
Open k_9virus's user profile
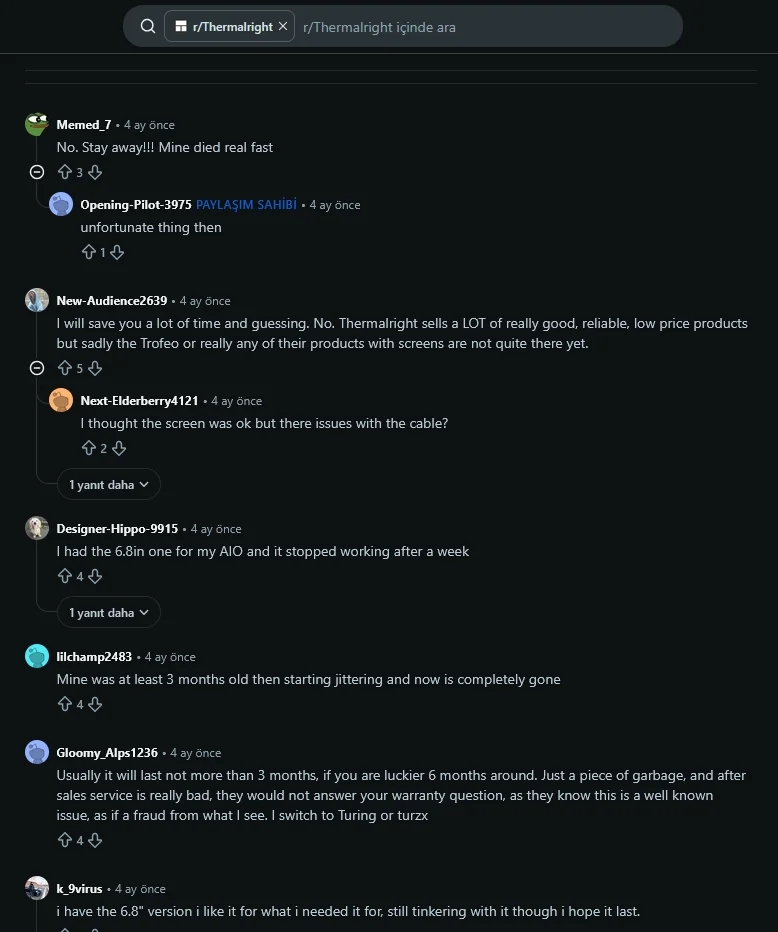[x=79, y=889]
